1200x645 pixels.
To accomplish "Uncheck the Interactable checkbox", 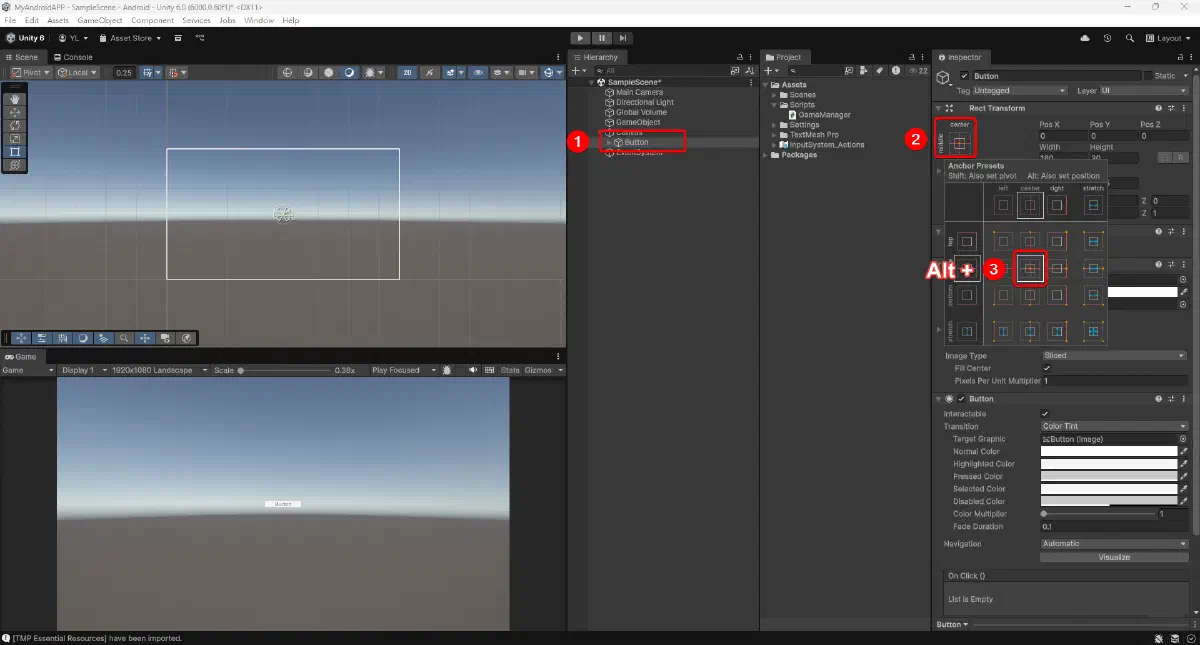I will [1045, 413].
